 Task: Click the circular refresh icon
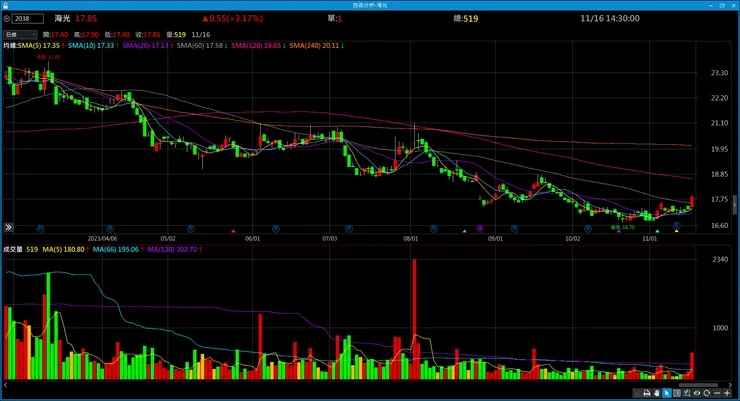(706, 393)
